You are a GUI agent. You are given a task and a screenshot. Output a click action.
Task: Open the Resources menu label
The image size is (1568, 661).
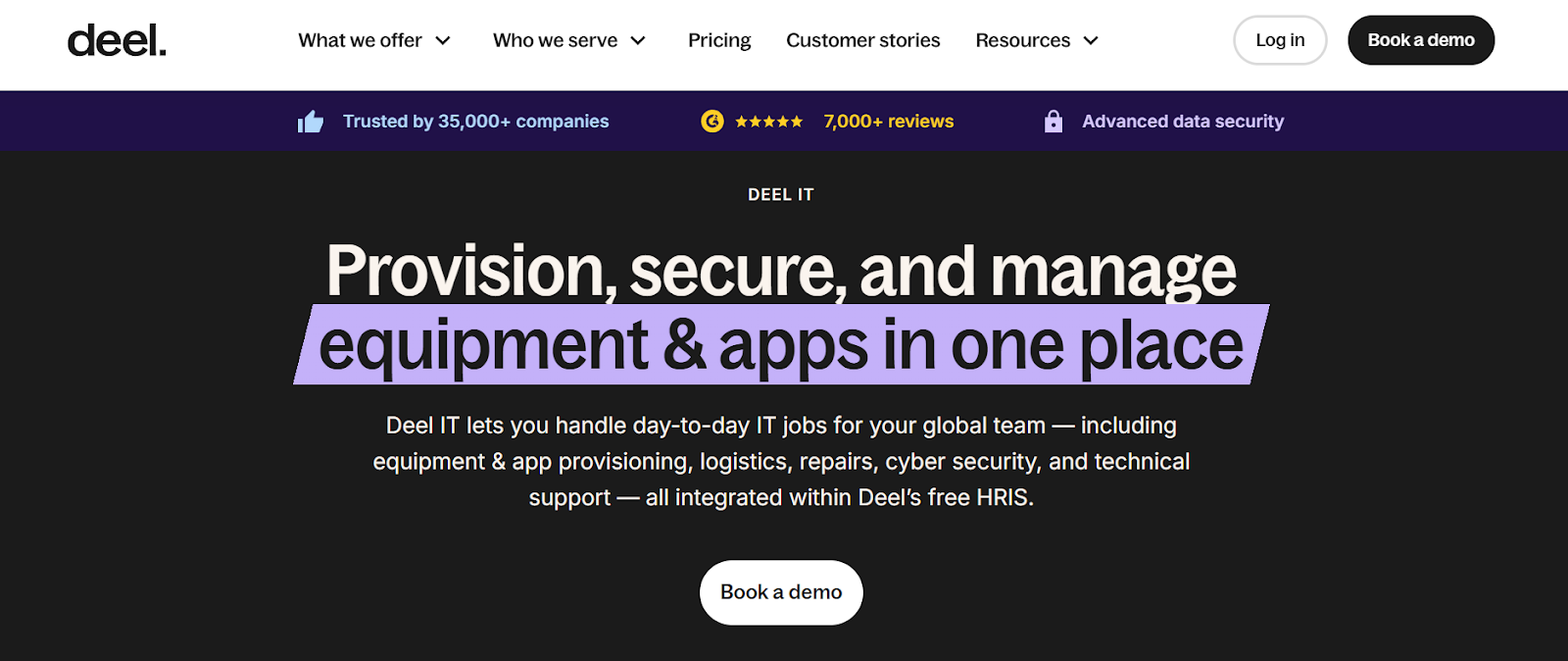pos(1022,40)
